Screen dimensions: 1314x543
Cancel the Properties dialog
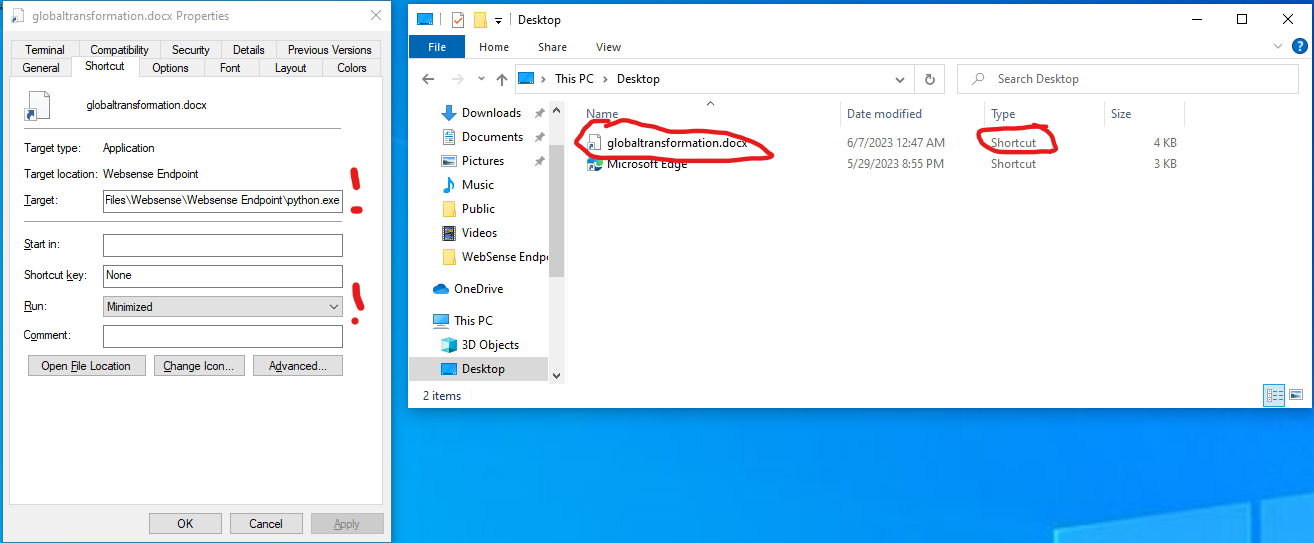[266, 524]
